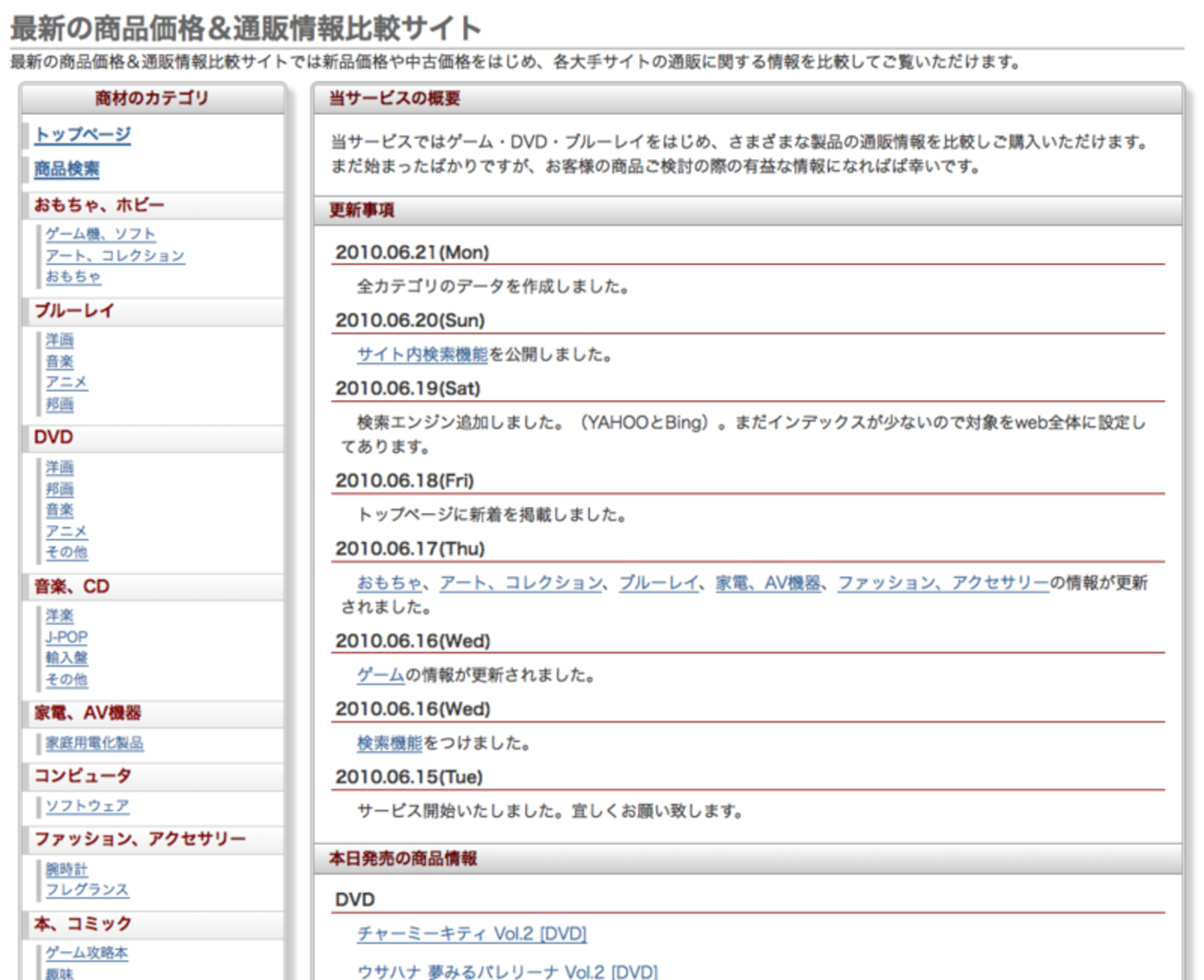Click 検索機能 link in the update list

coord(390,743)
